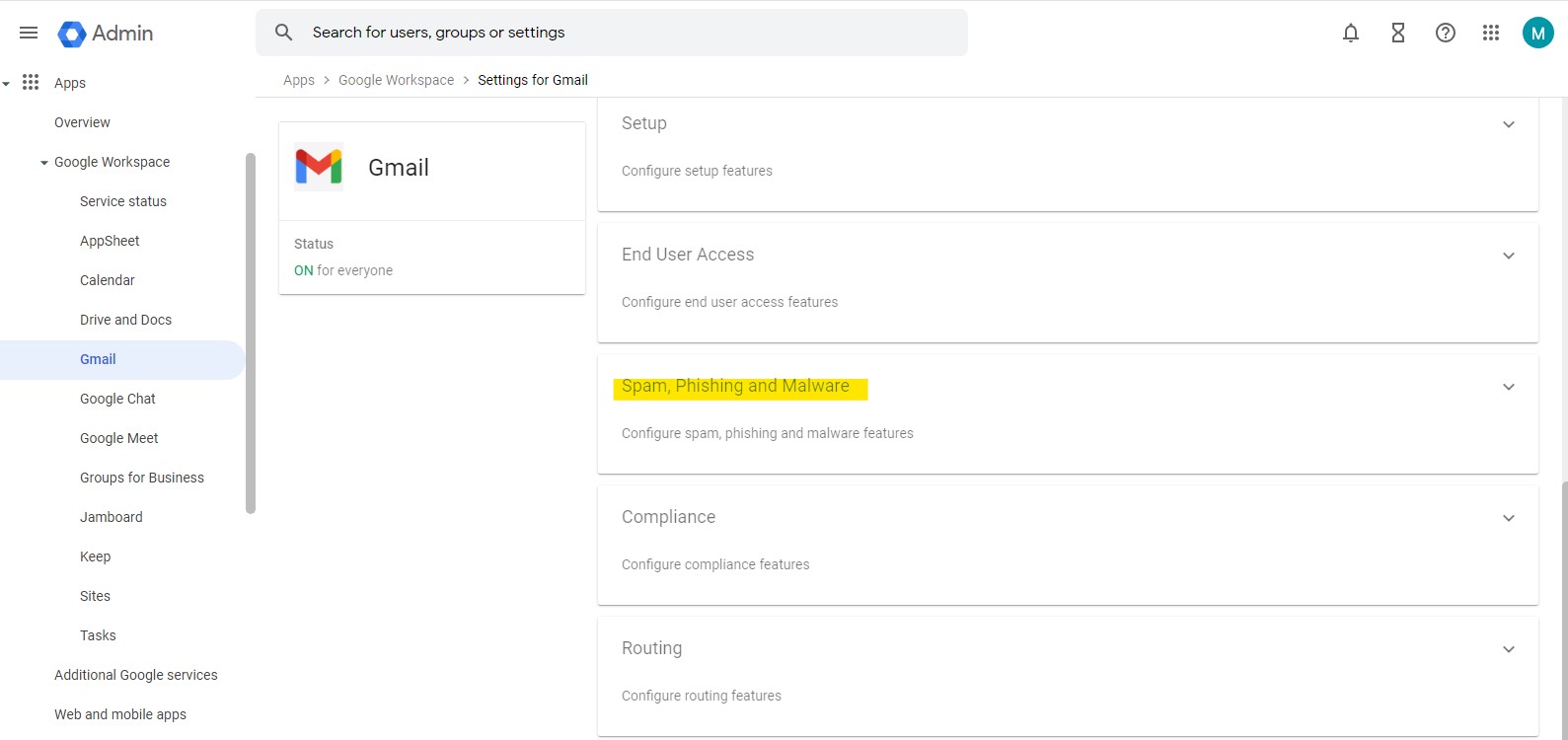Viewport: 1568px width, 740px height.
Task: Focus the Search for users, groups or settings field
Action: (612, 33)
